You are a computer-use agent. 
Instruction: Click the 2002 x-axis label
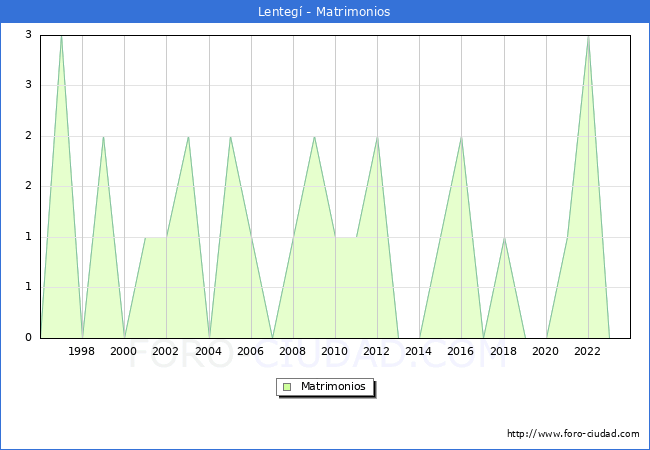coord(165,351)
